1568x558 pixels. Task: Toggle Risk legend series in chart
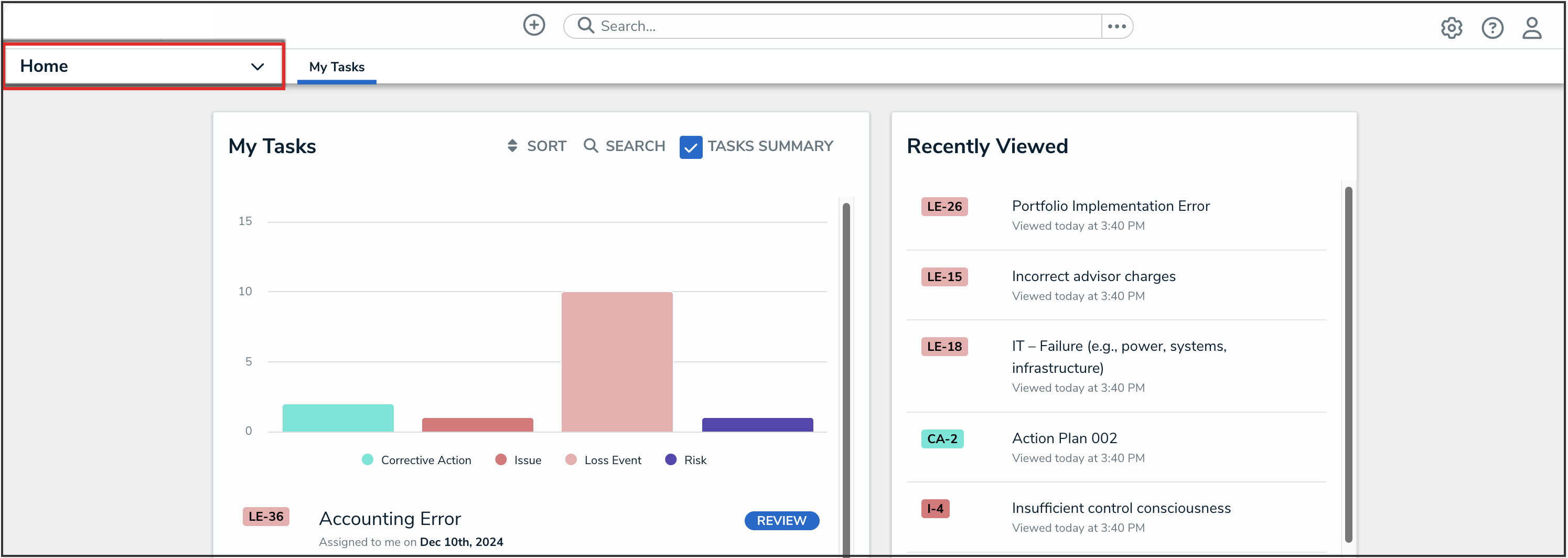[685, 460]
